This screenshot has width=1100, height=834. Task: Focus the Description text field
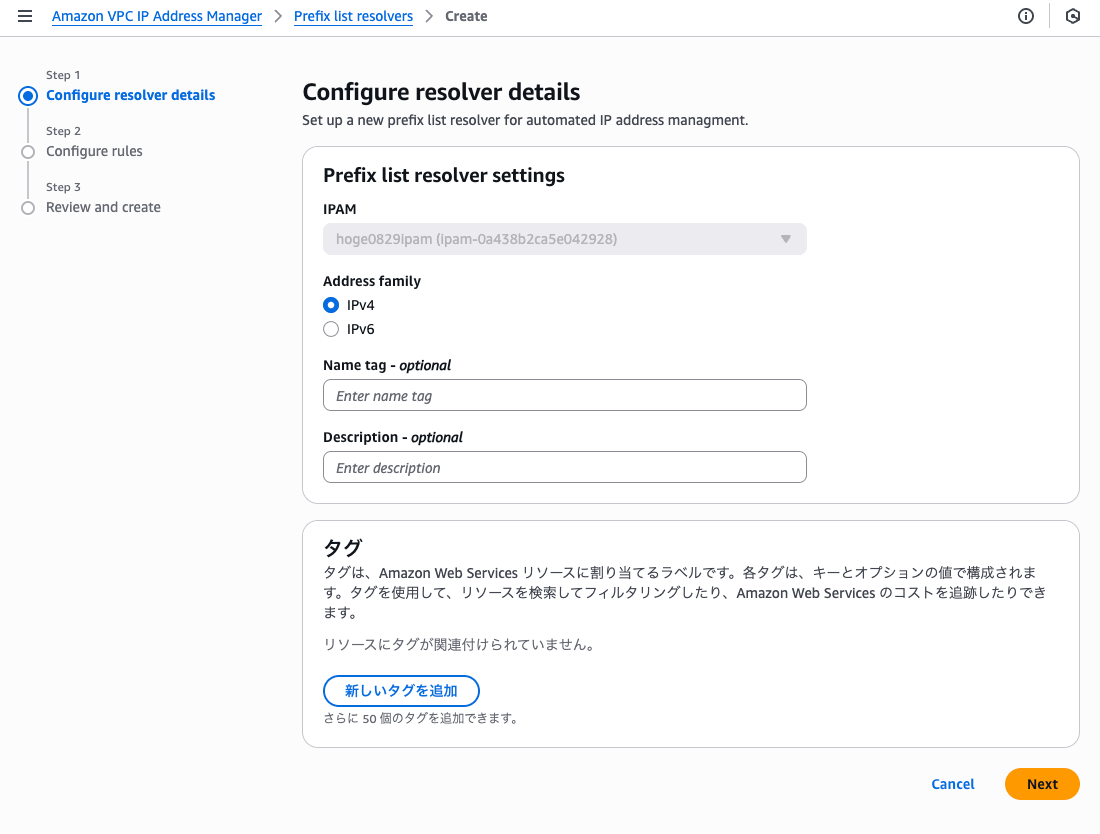tap(564, 467)
